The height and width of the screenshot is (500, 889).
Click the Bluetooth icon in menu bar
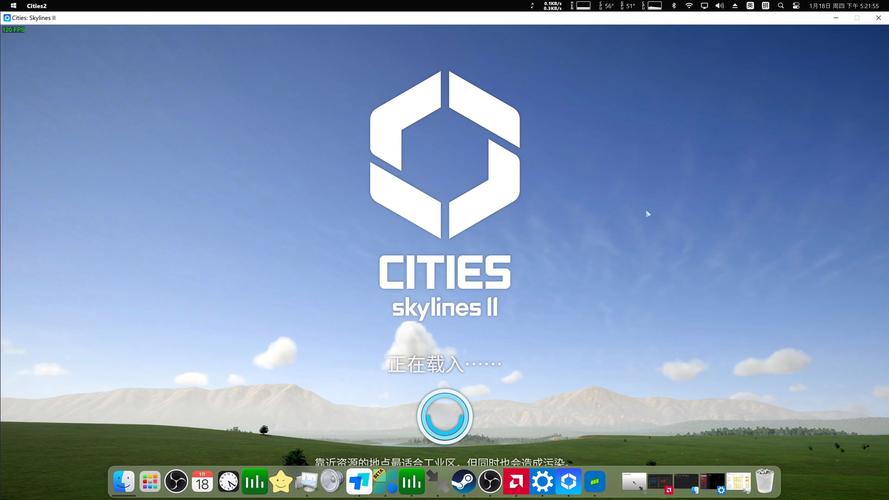point(674,5)
